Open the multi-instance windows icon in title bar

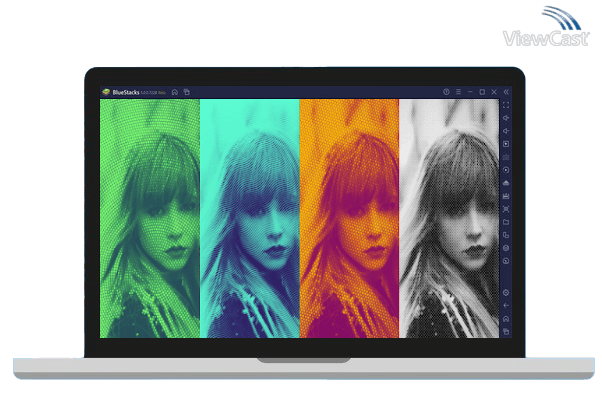tap(186, 92)
